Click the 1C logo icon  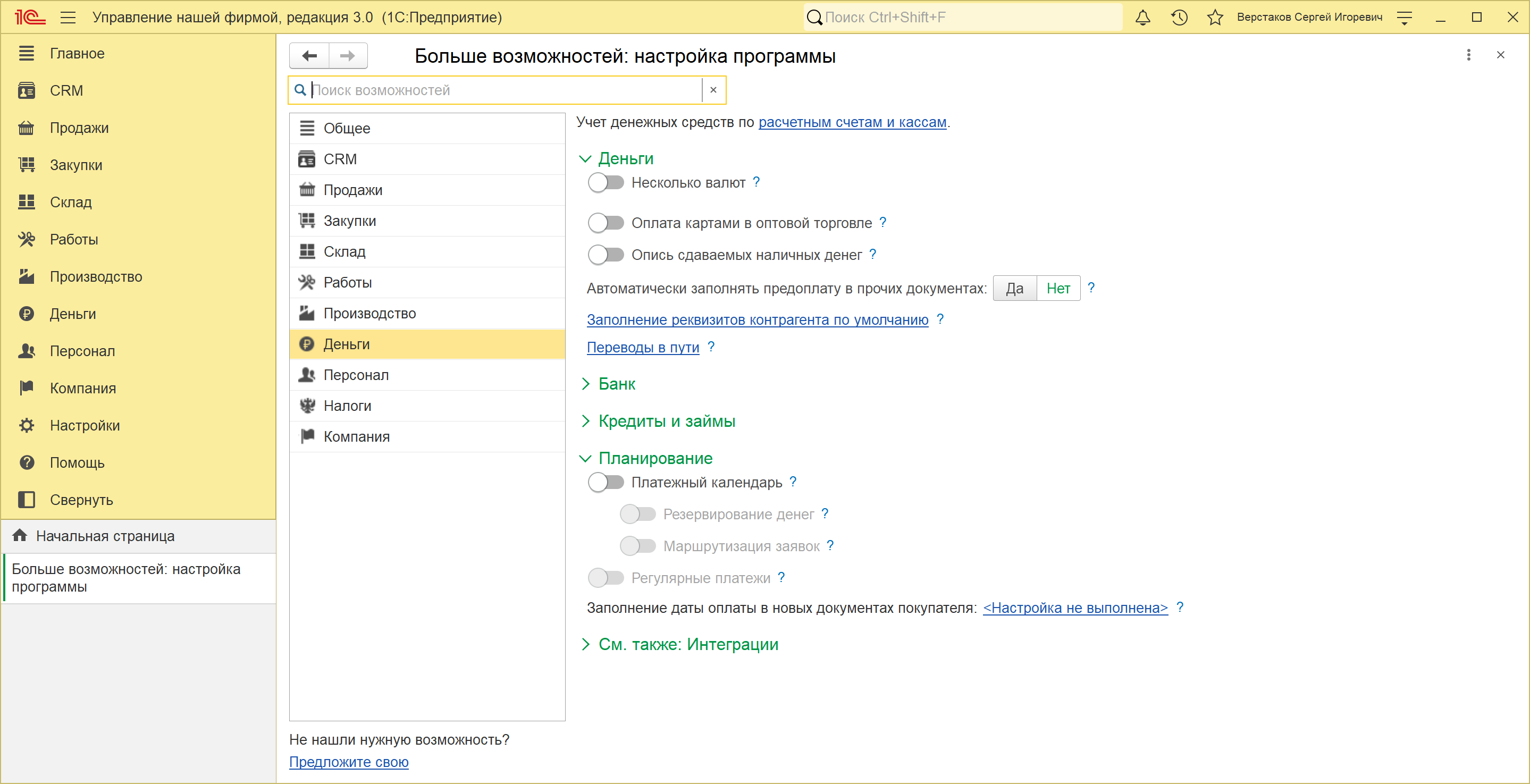click(x=30, y=17)
